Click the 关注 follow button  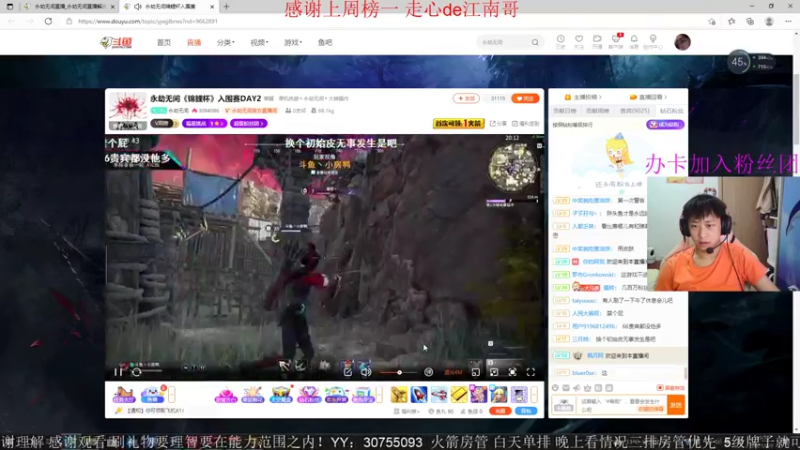pos(525,98)
